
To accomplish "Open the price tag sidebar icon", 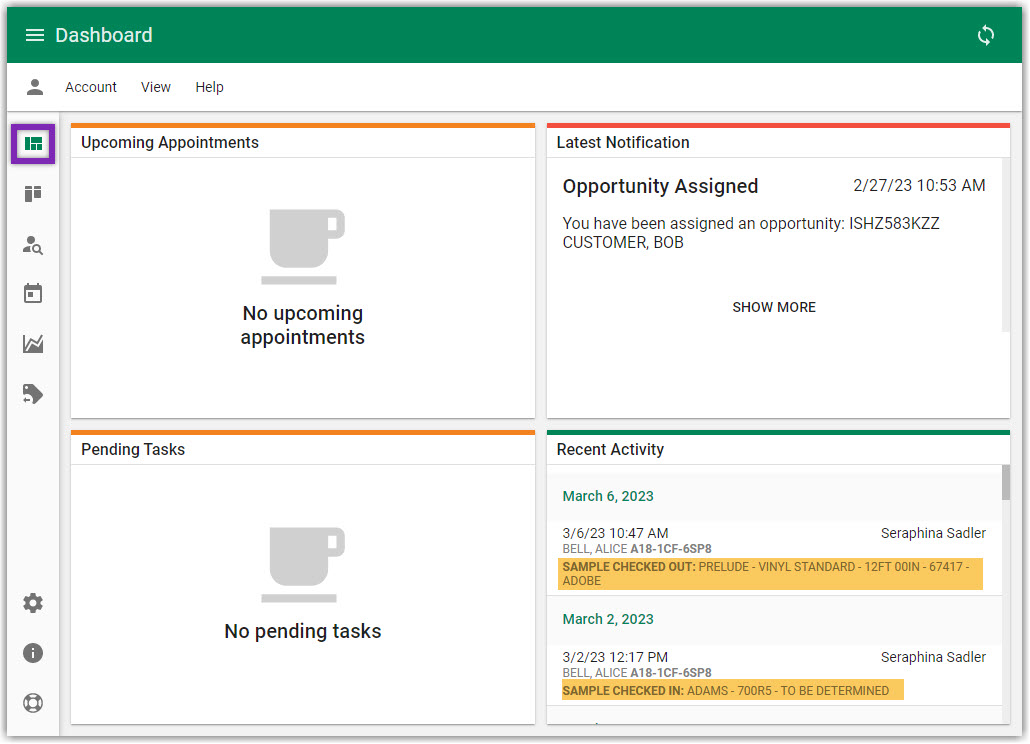I will (x=33, y=394).
